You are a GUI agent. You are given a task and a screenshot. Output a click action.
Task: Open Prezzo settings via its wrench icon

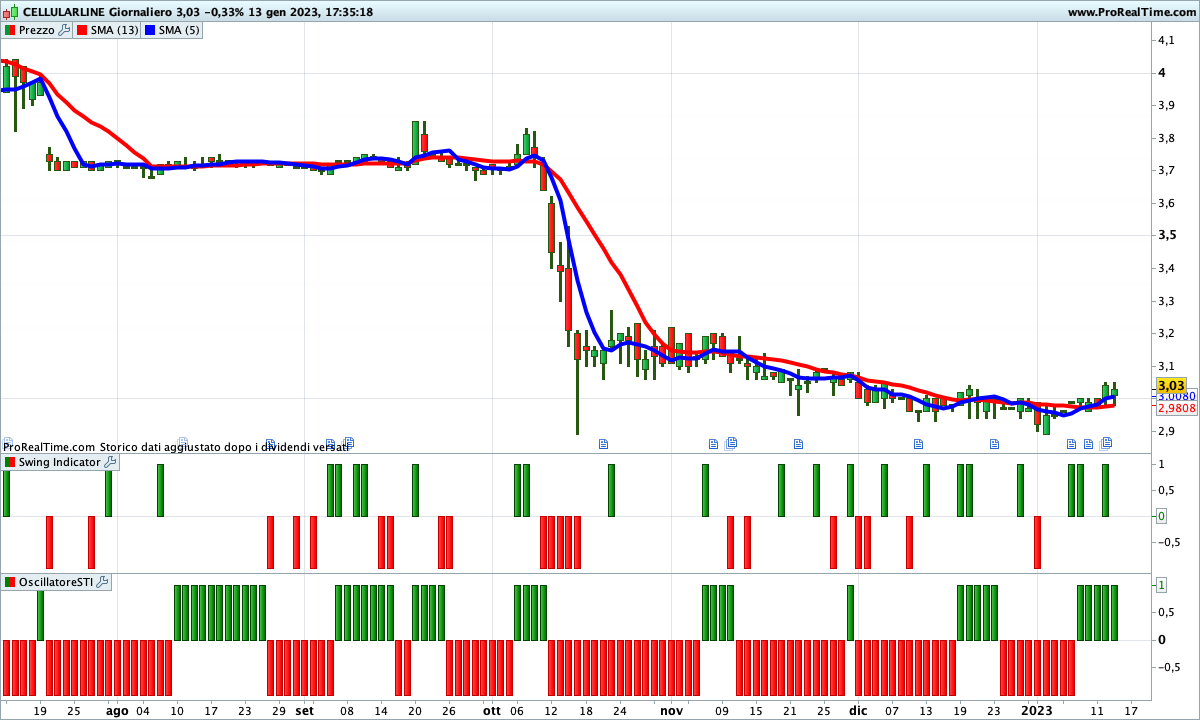[64, 30]
